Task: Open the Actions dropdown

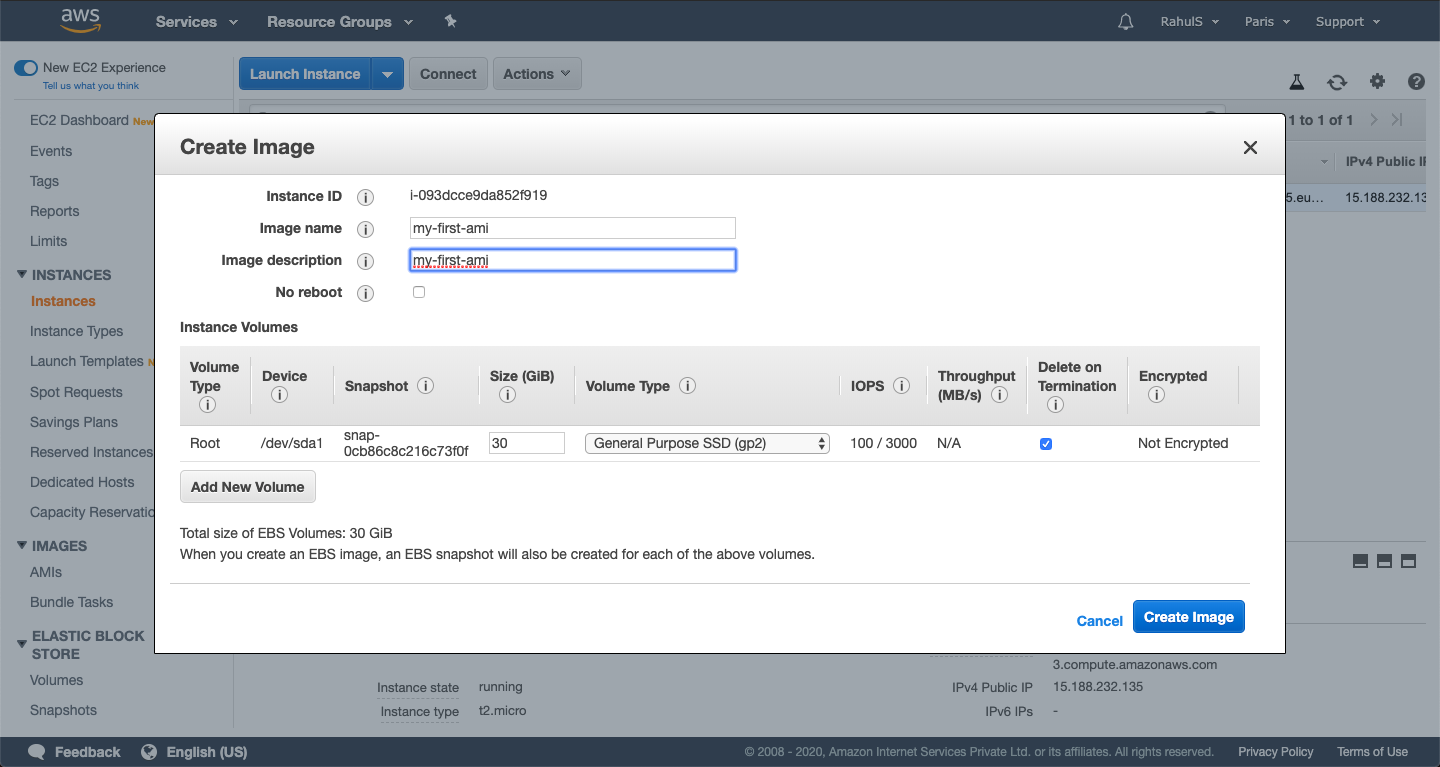Action: [x=537, y=73]
